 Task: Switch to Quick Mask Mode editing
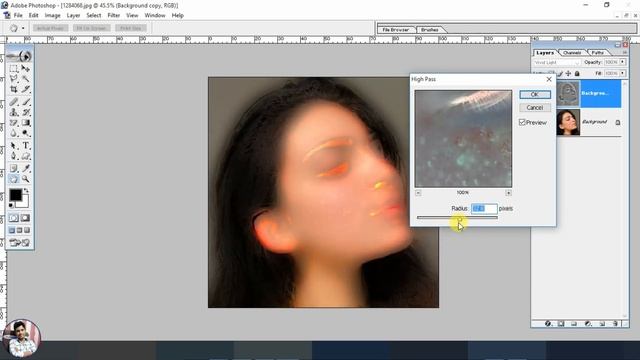tap(26, 218)
